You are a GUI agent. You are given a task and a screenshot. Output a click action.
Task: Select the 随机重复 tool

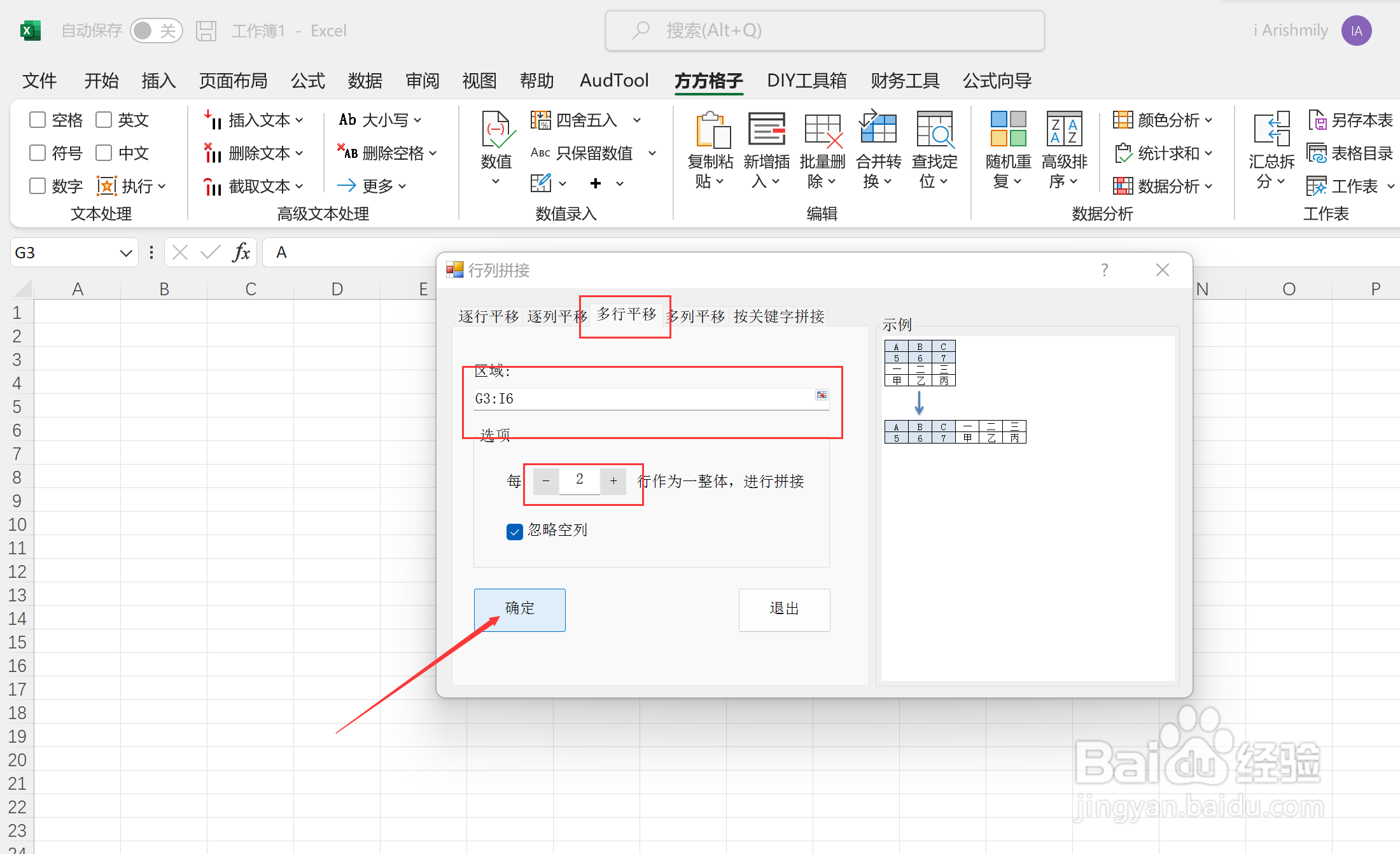1007,146
